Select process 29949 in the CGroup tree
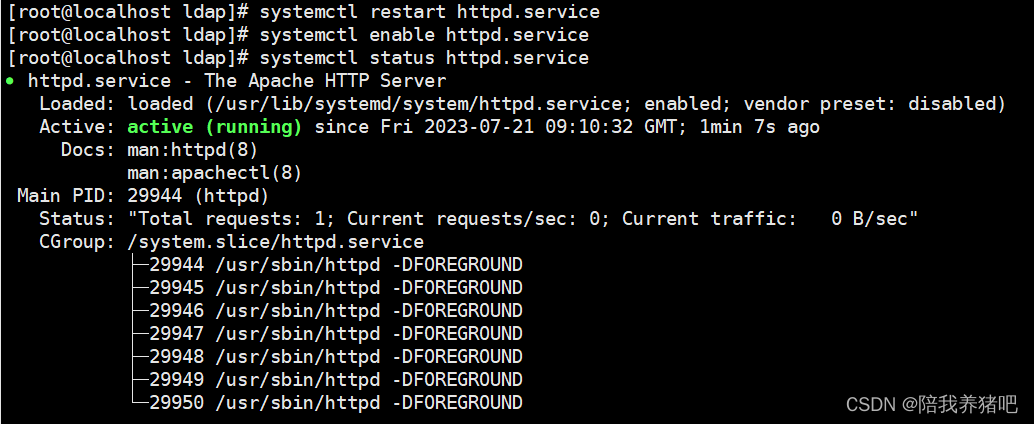Screen dimensions: 1034x424 coord(336,380)
